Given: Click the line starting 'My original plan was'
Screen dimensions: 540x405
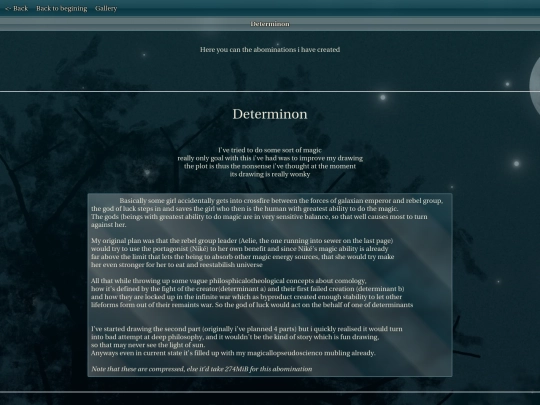Looking at the screenshot, I should [x=242, y=241].
